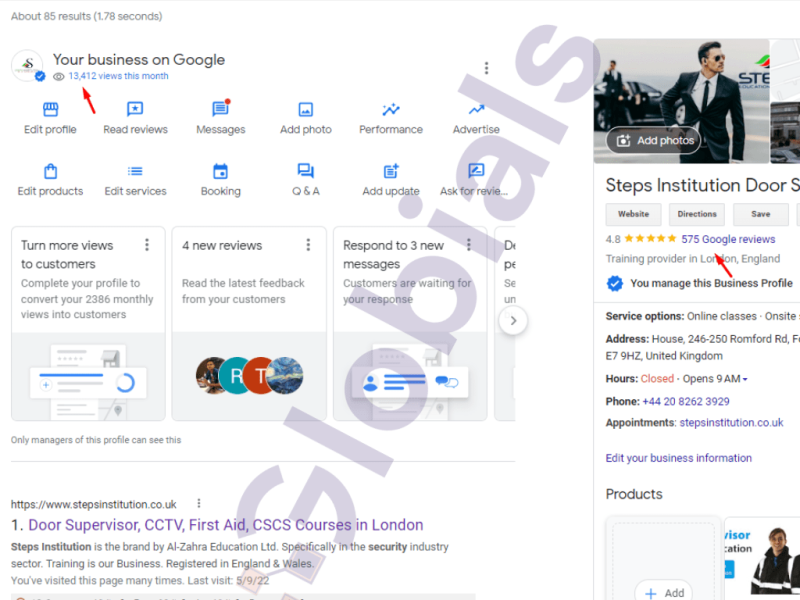Click the eye views icon
The width and height of the screenshot is (800, 600).
pyautogui.click(x=59, y=77)
